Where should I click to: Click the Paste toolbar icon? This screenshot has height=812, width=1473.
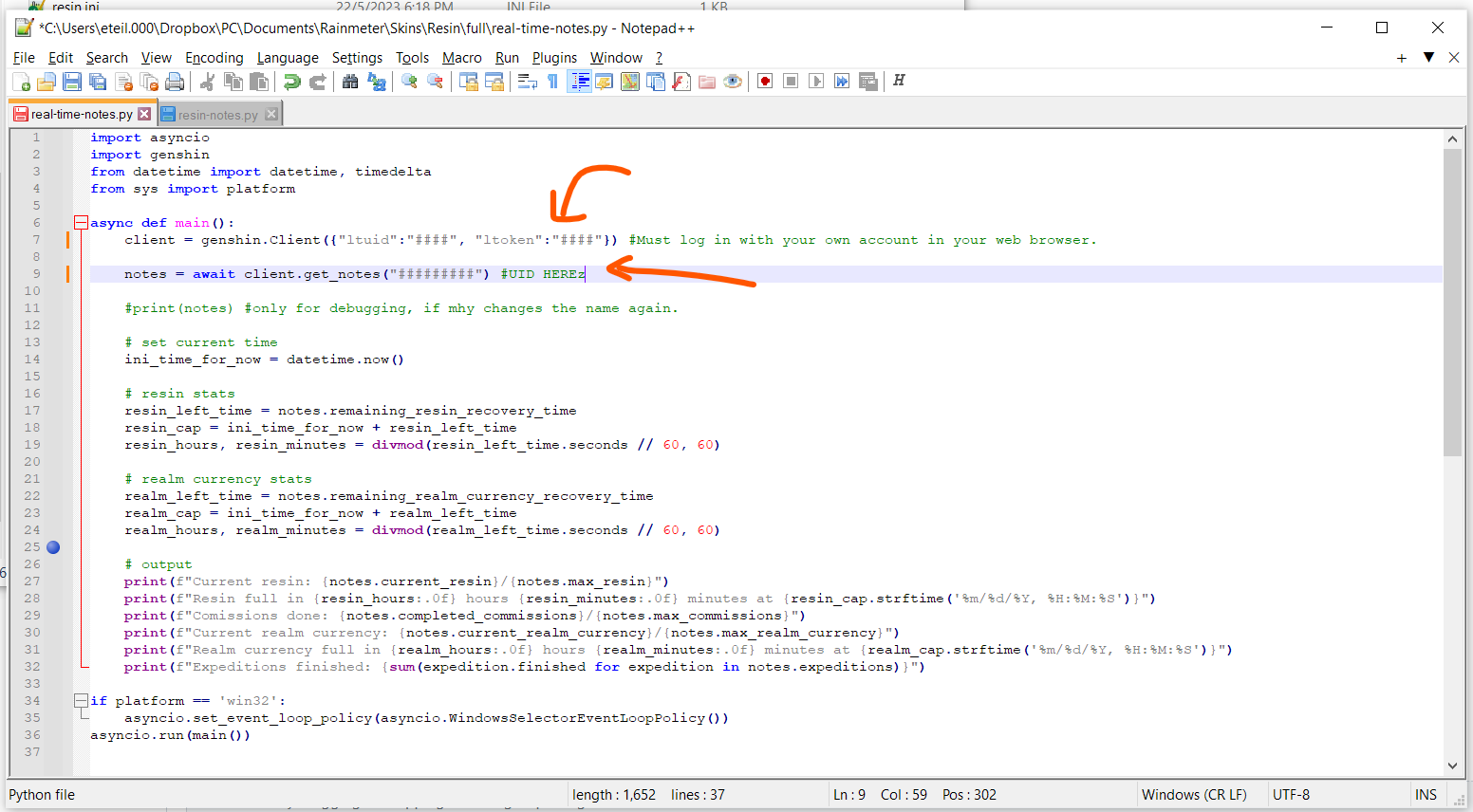(x=259, y=82)
